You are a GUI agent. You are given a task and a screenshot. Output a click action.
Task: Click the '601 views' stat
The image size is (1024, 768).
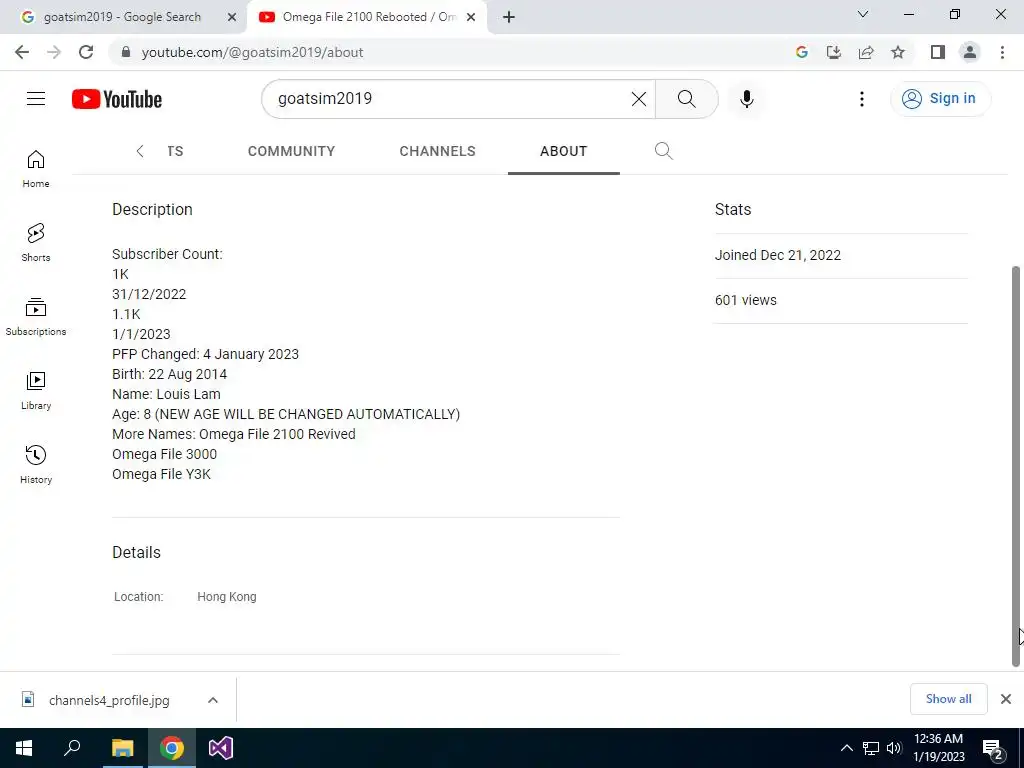[746, 300]
